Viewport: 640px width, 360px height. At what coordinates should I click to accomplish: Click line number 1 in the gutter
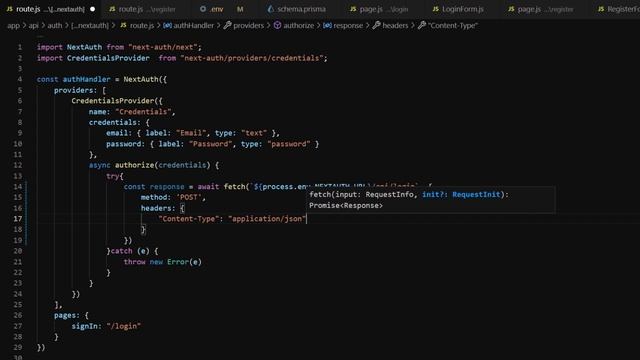pyautogui.click(x=20, y=47)
